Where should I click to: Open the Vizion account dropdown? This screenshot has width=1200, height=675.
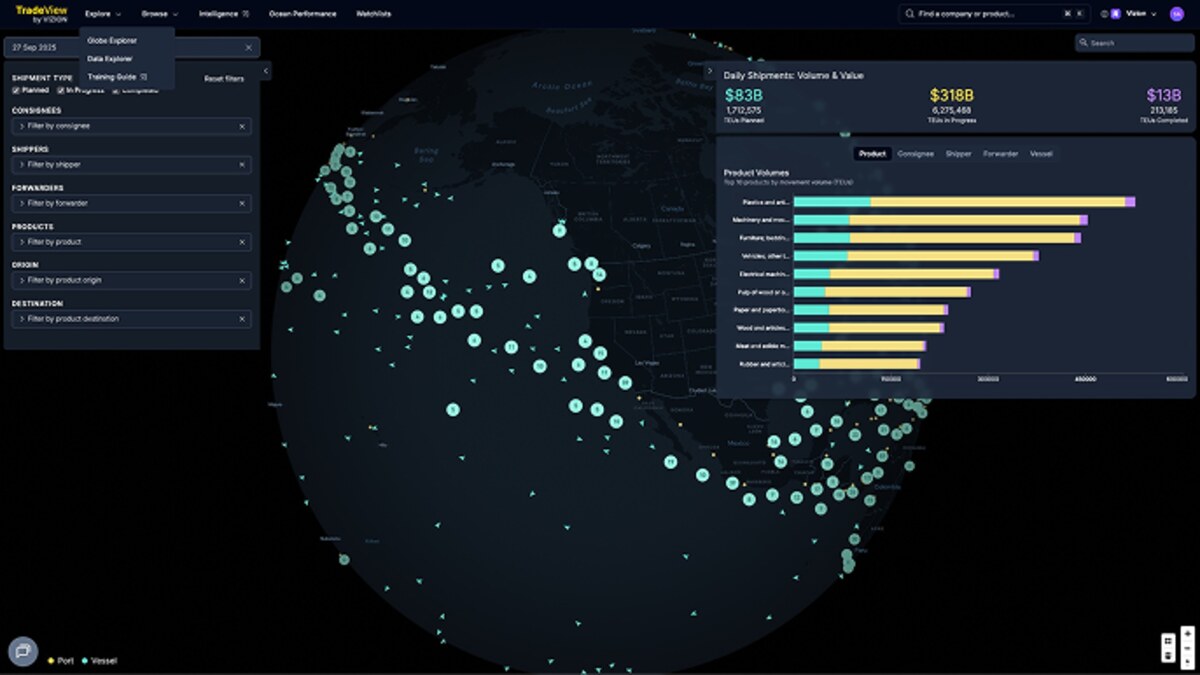pos(1141,14)
